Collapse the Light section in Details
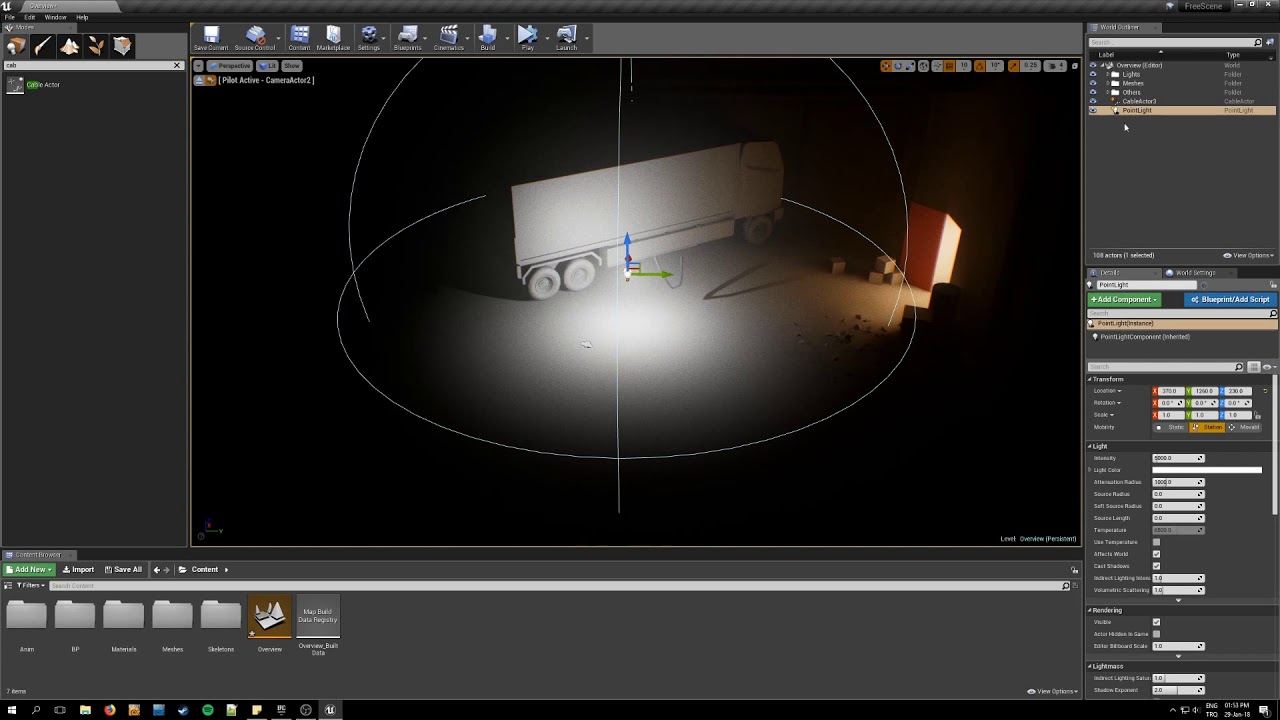 (1091, 445)
